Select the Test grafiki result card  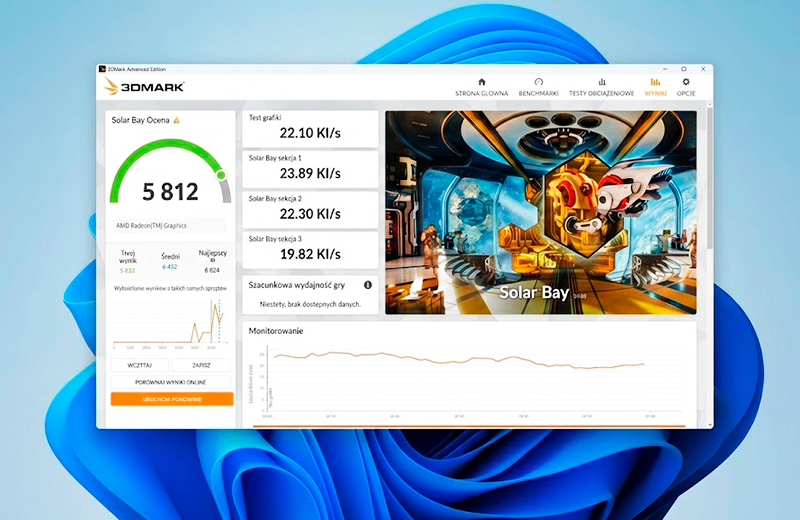click(x=310, y=128)
